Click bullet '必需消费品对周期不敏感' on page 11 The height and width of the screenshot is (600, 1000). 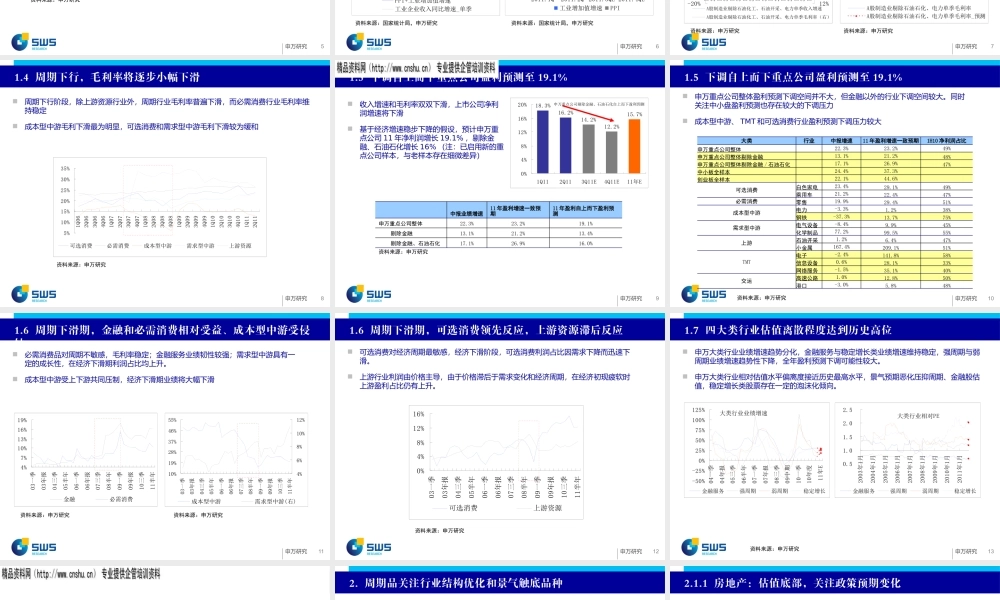[159, 359]
